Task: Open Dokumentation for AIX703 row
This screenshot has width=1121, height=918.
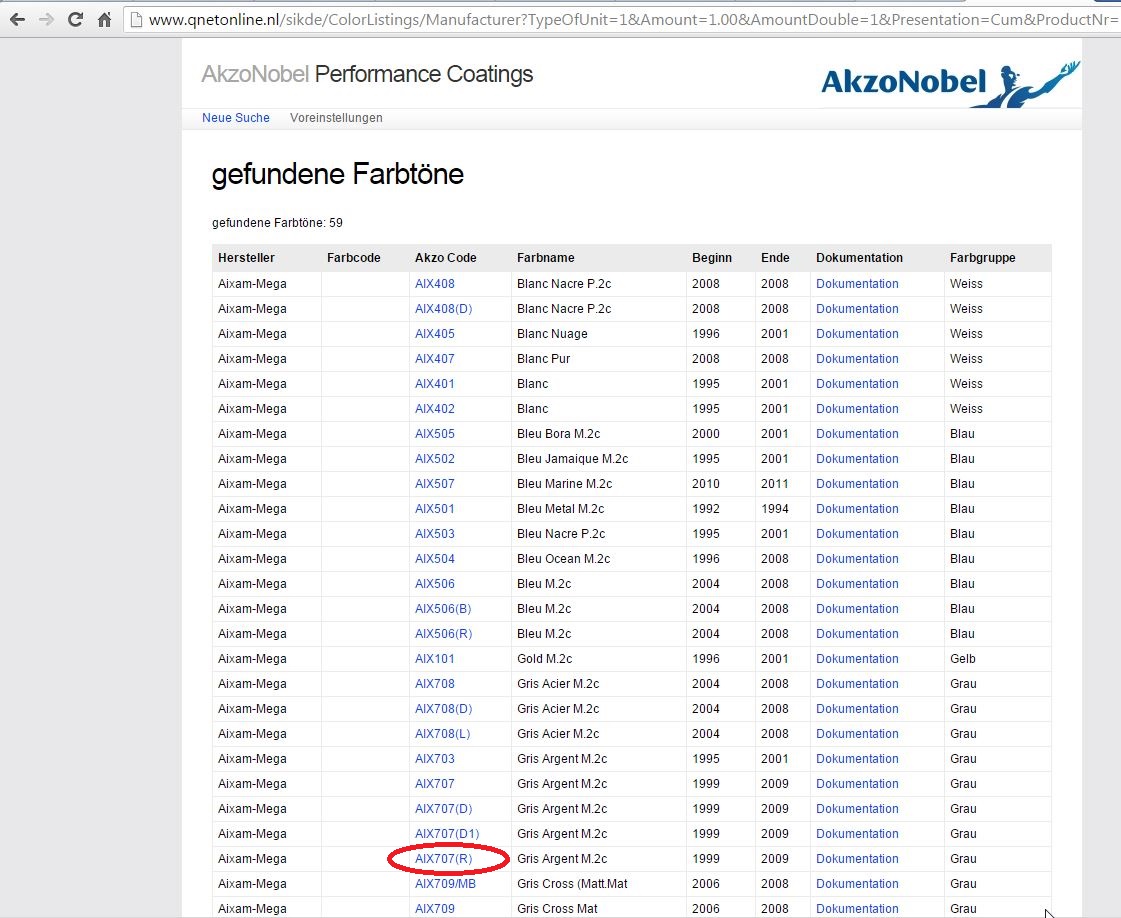Action: click(857, 759)
